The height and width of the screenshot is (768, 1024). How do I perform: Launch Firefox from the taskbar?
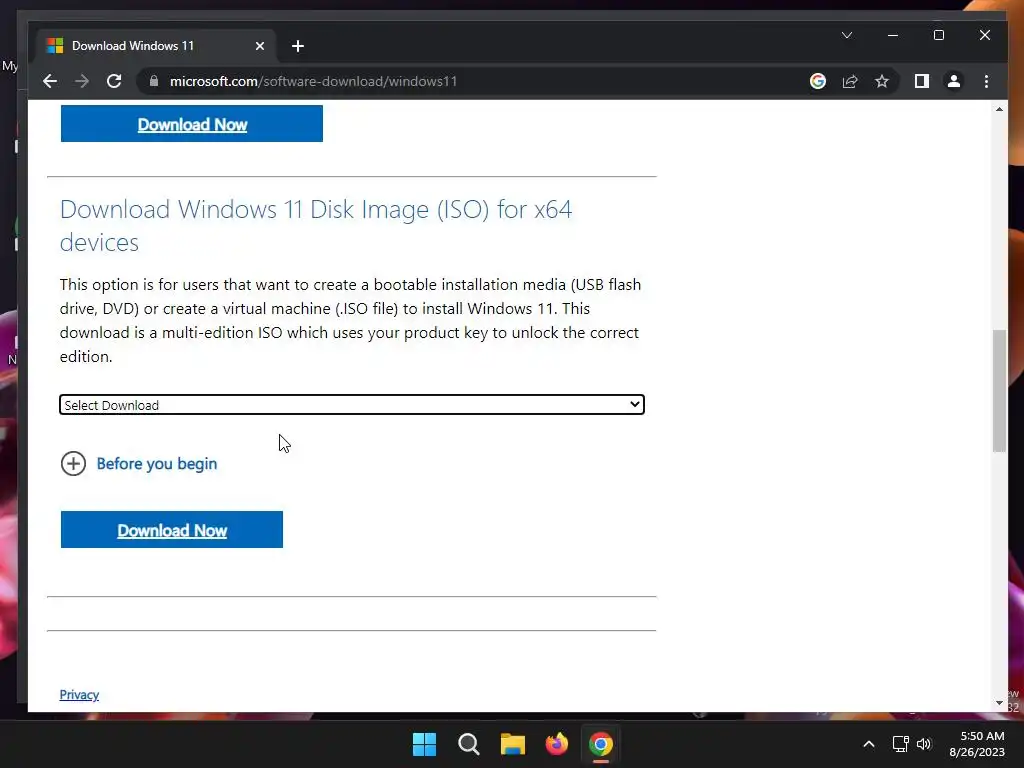557,744
